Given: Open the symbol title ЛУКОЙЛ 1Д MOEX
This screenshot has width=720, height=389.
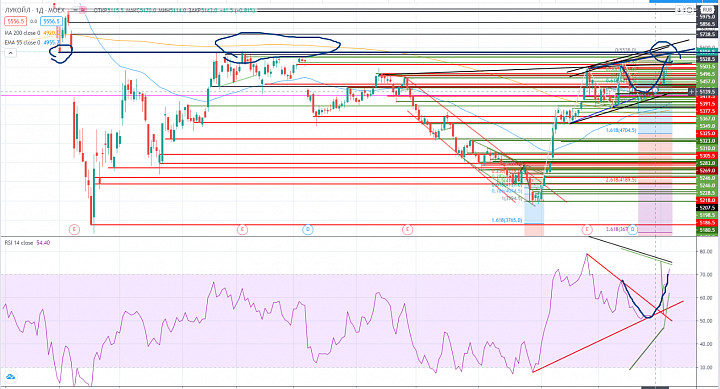Looking at the screenshot, I should (x=35, y=10).
